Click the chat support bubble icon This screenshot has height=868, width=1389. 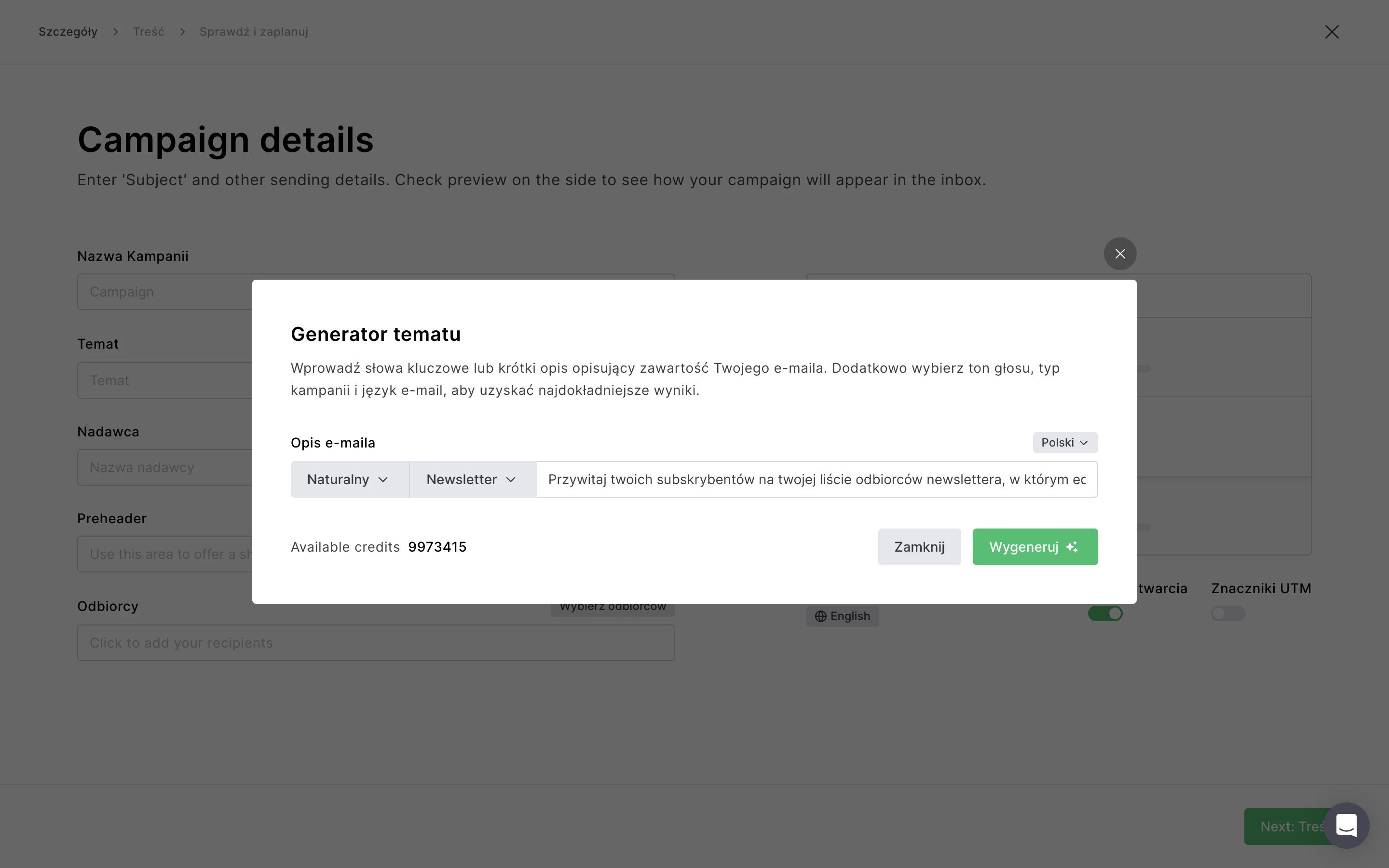(x=1346, y=826)
